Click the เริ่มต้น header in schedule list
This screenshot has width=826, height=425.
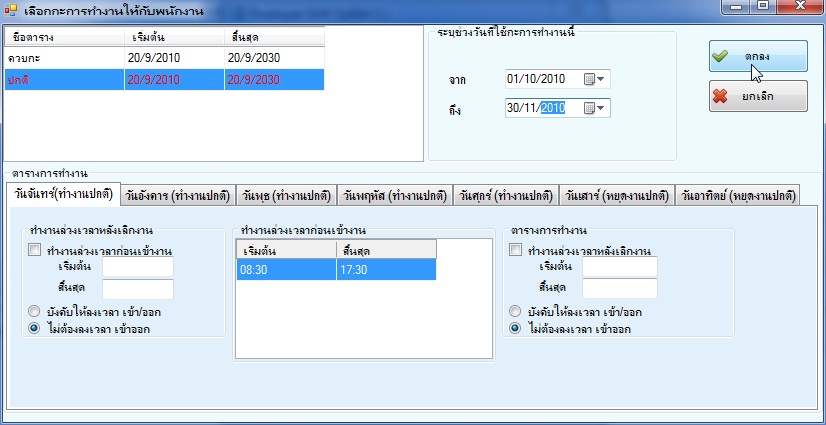pyautogui.click(x=174, y=37)
